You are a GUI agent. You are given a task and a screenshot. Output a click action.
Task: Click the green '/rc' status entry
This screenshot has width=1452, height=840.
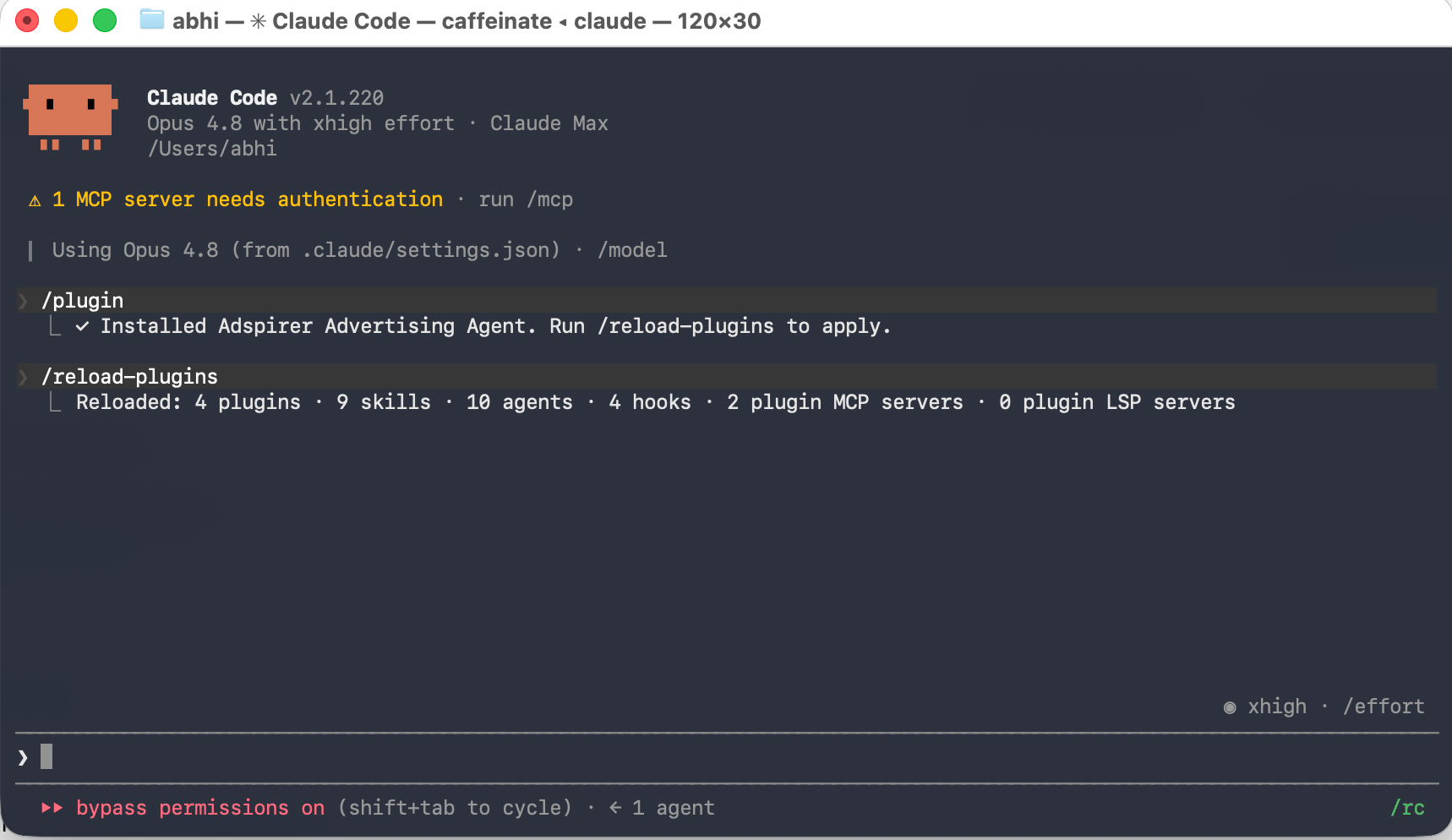(x=1408, y=808)
